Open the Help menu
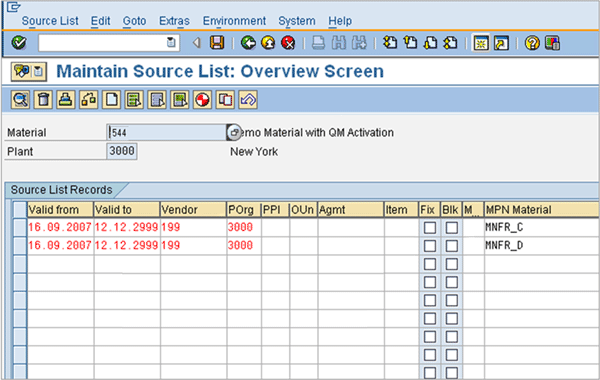Screen dimensions: 600x380 340,21
